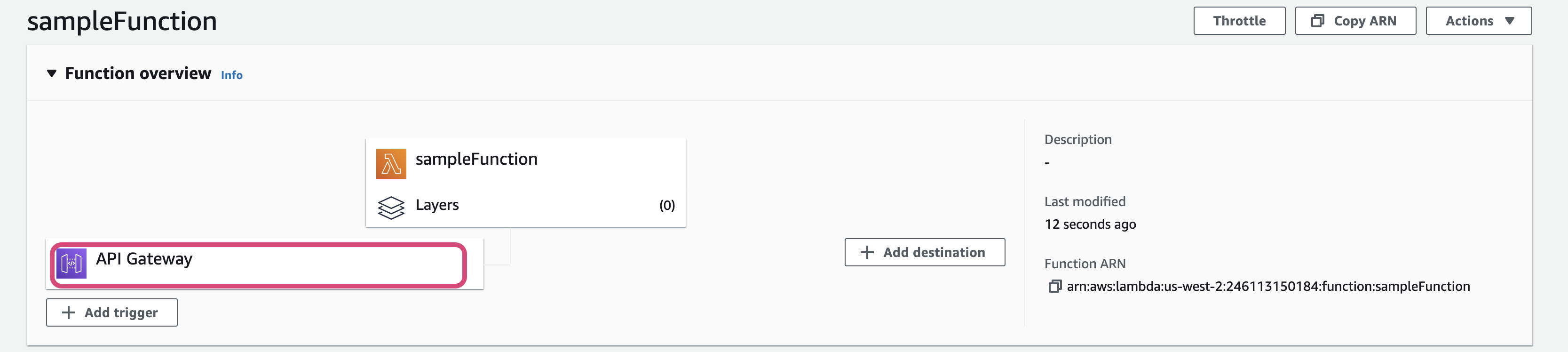1568x352 pixels.
Task: Click the arn:aws:lambda function ARN text
Action: coord(1268,287)
